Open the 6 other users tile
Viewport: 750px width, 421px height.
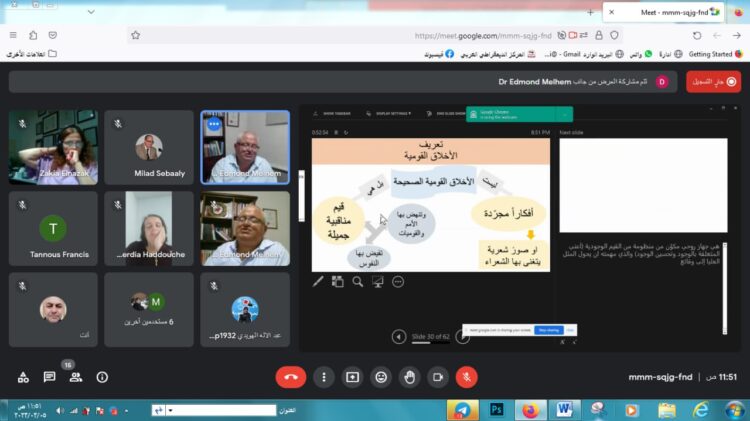click(149, 310)
